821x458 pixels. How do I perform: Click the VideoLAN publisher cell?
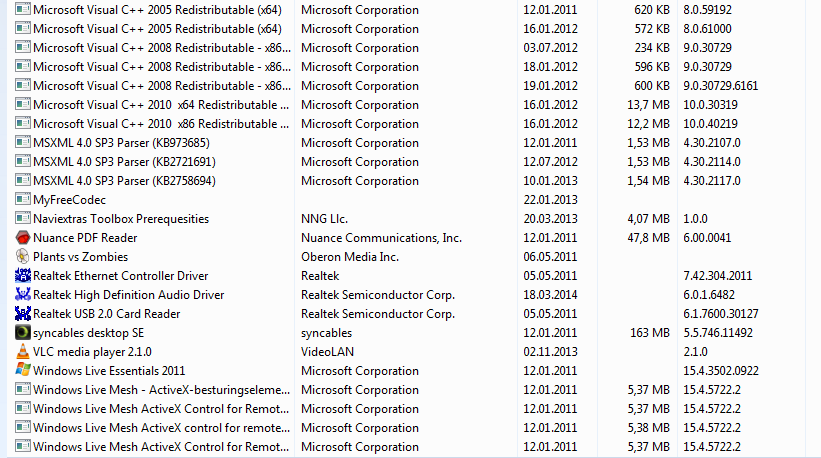(327, 352)
